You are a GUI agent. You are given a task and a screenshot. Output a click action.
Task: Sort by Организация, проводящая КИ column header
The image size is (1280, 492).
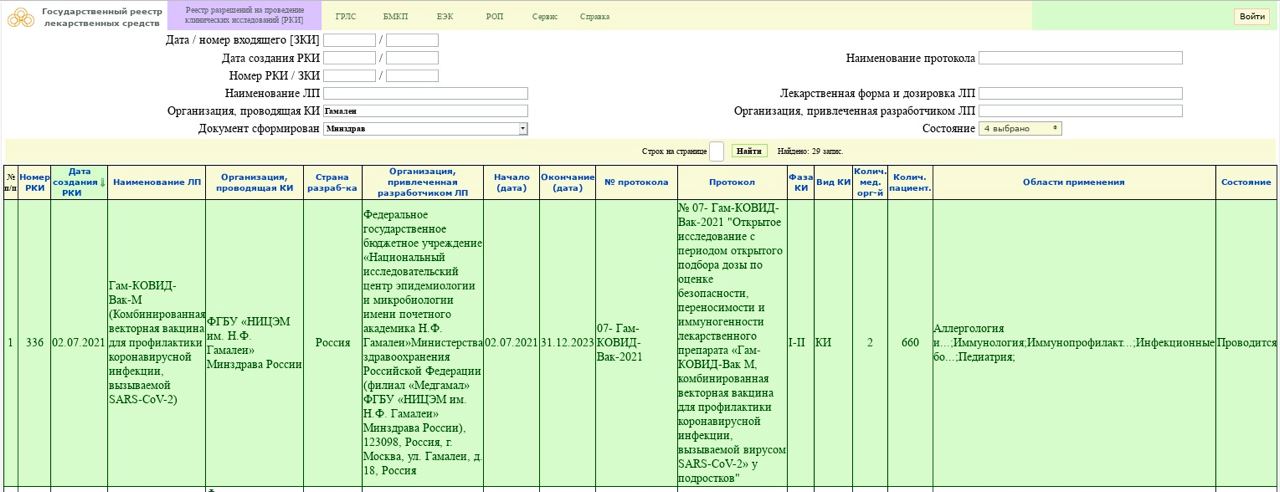click(255, 182)
